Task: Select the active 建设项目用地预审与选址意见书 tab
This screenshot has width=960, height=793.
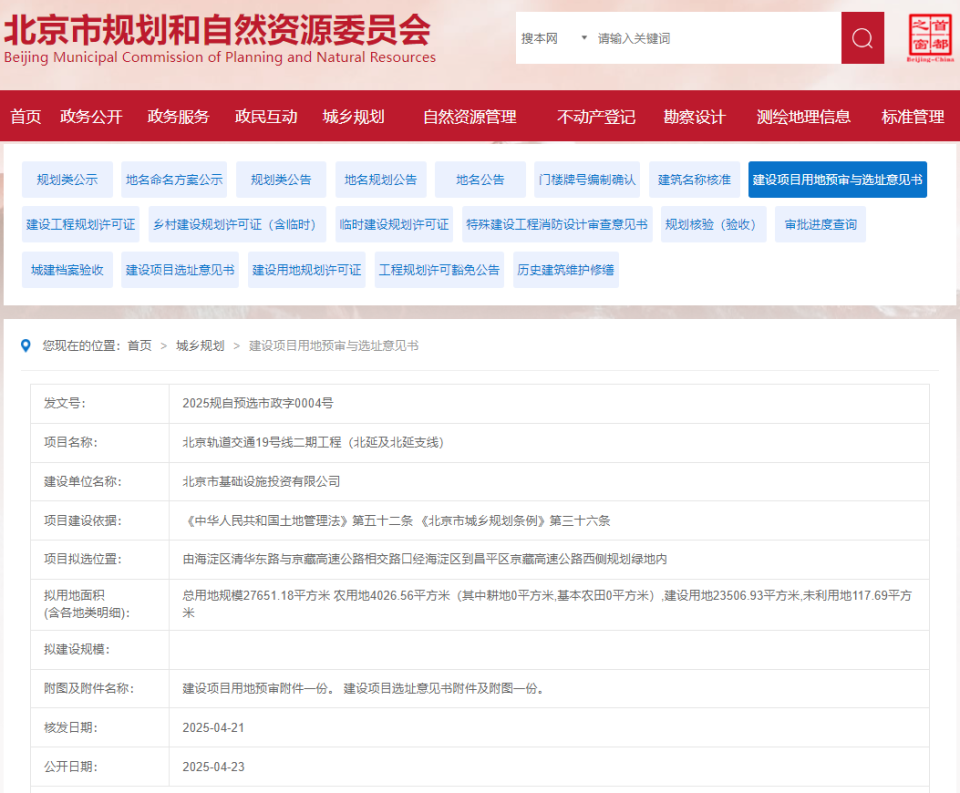Action: tap(838, 179)
